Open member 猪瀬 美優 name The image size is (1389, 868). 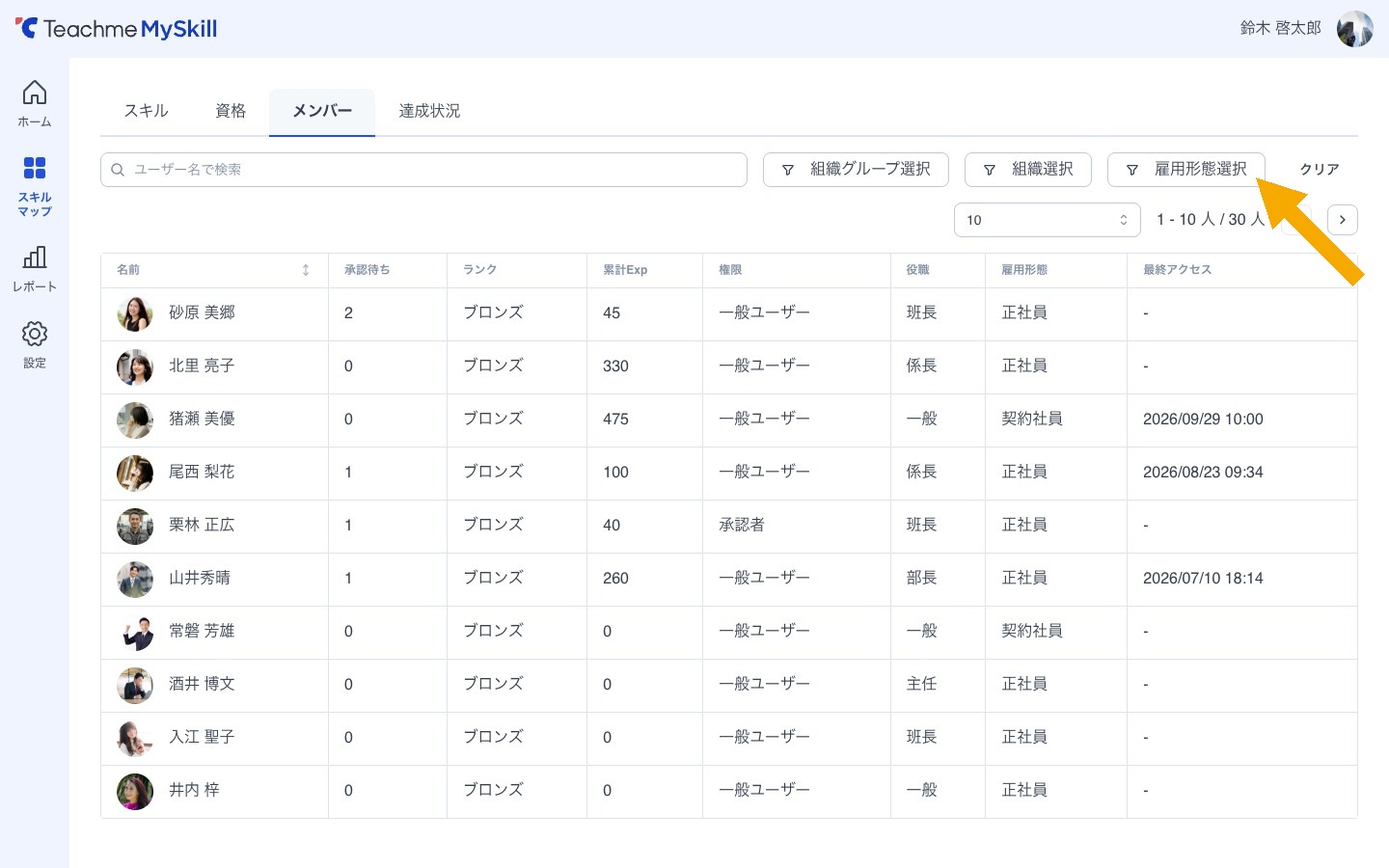coord(202,419)
